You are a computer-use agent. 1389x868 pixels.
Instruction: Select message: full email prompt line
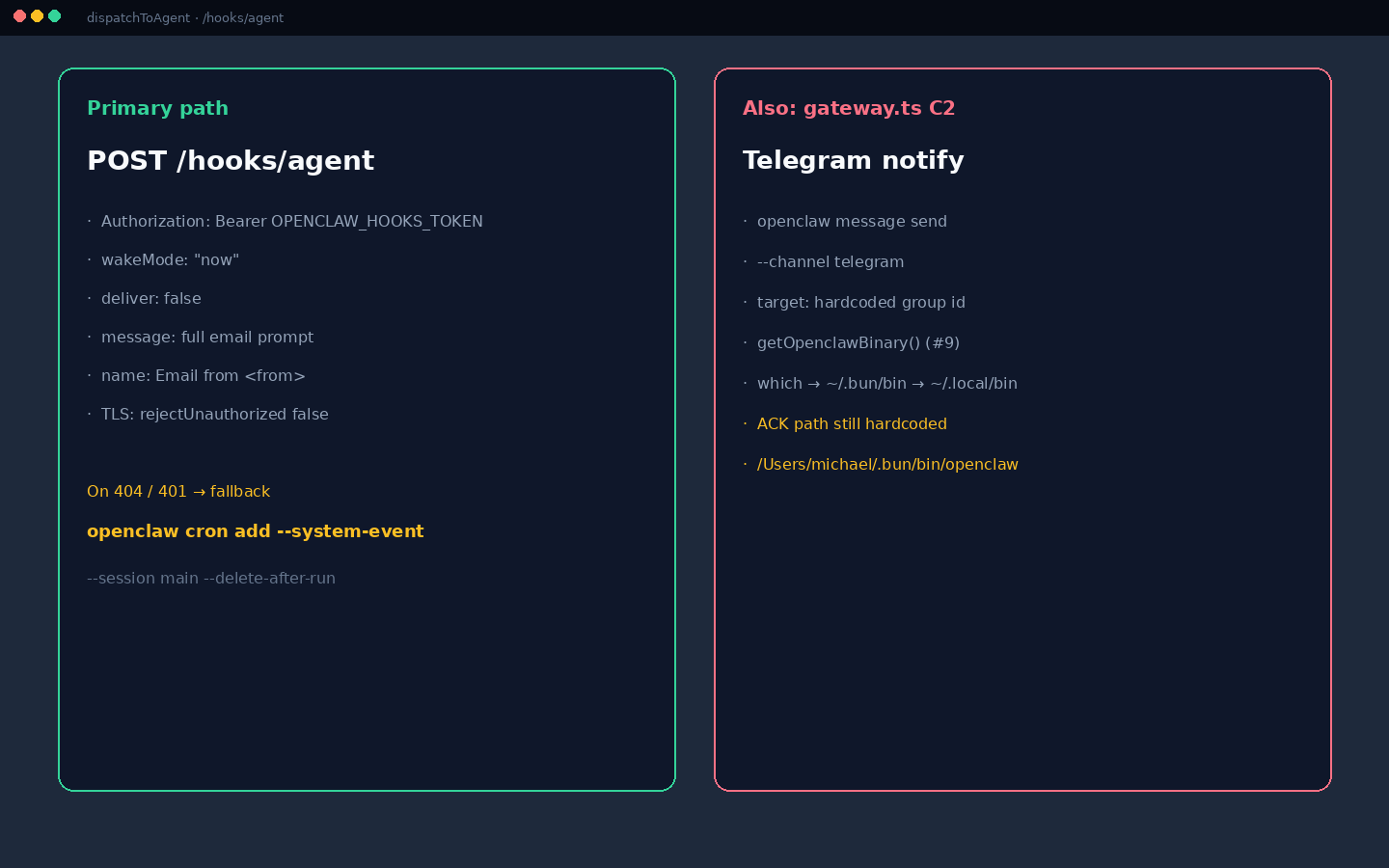(207, 338)
